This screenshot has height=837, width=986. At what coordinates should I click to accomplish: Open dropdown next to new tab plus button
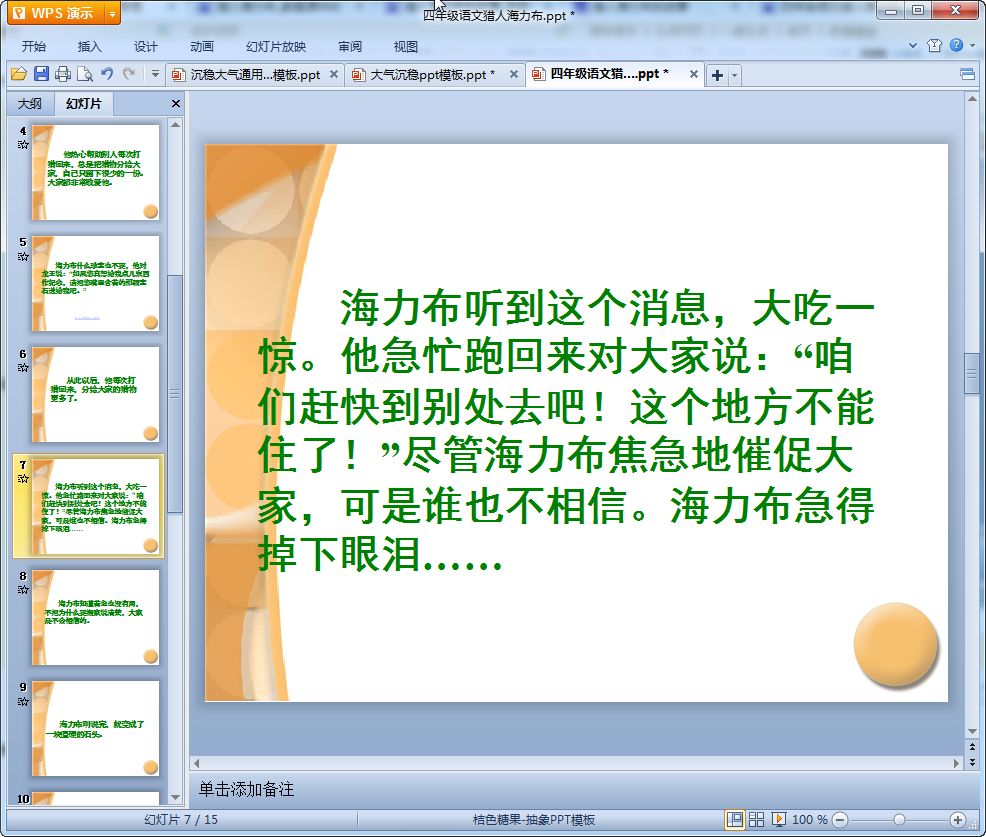click(x=734, y=75)
